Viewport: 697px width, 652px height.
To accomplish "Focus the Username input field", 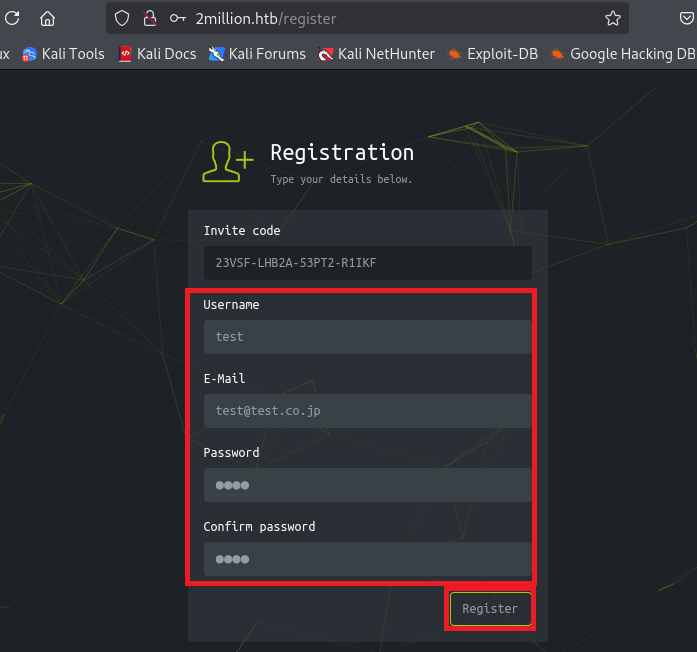I will click(x=367, y=337).
